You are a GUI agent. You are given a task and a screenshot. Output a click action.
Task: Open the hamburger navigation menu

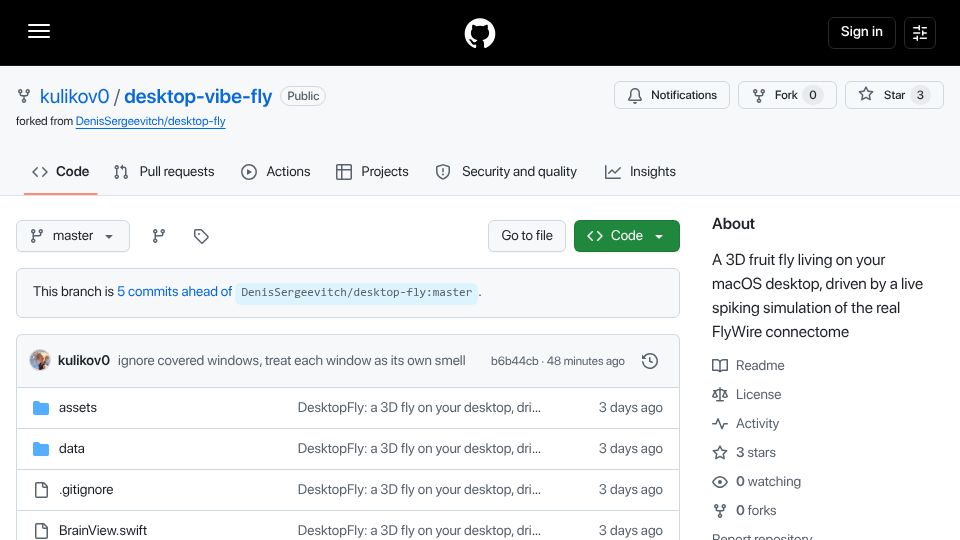(x=39, y=31)
